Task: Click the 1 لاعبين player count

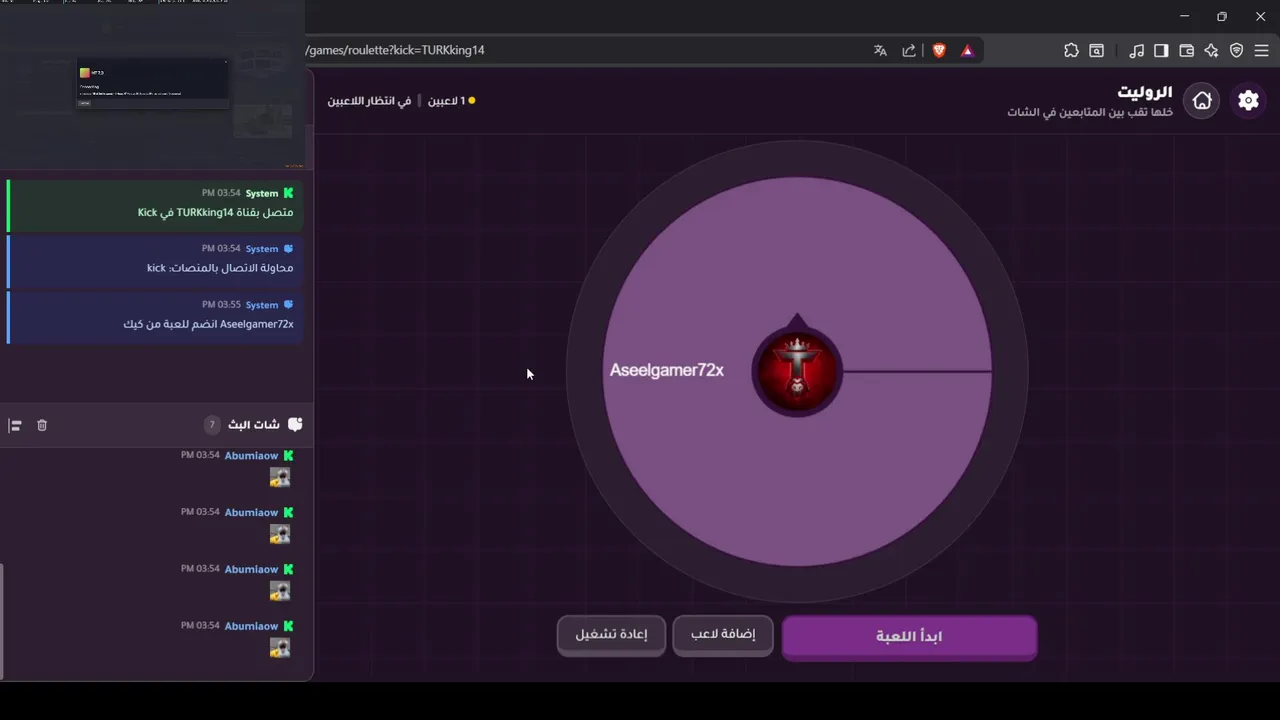Action: [x=451, y=101]
